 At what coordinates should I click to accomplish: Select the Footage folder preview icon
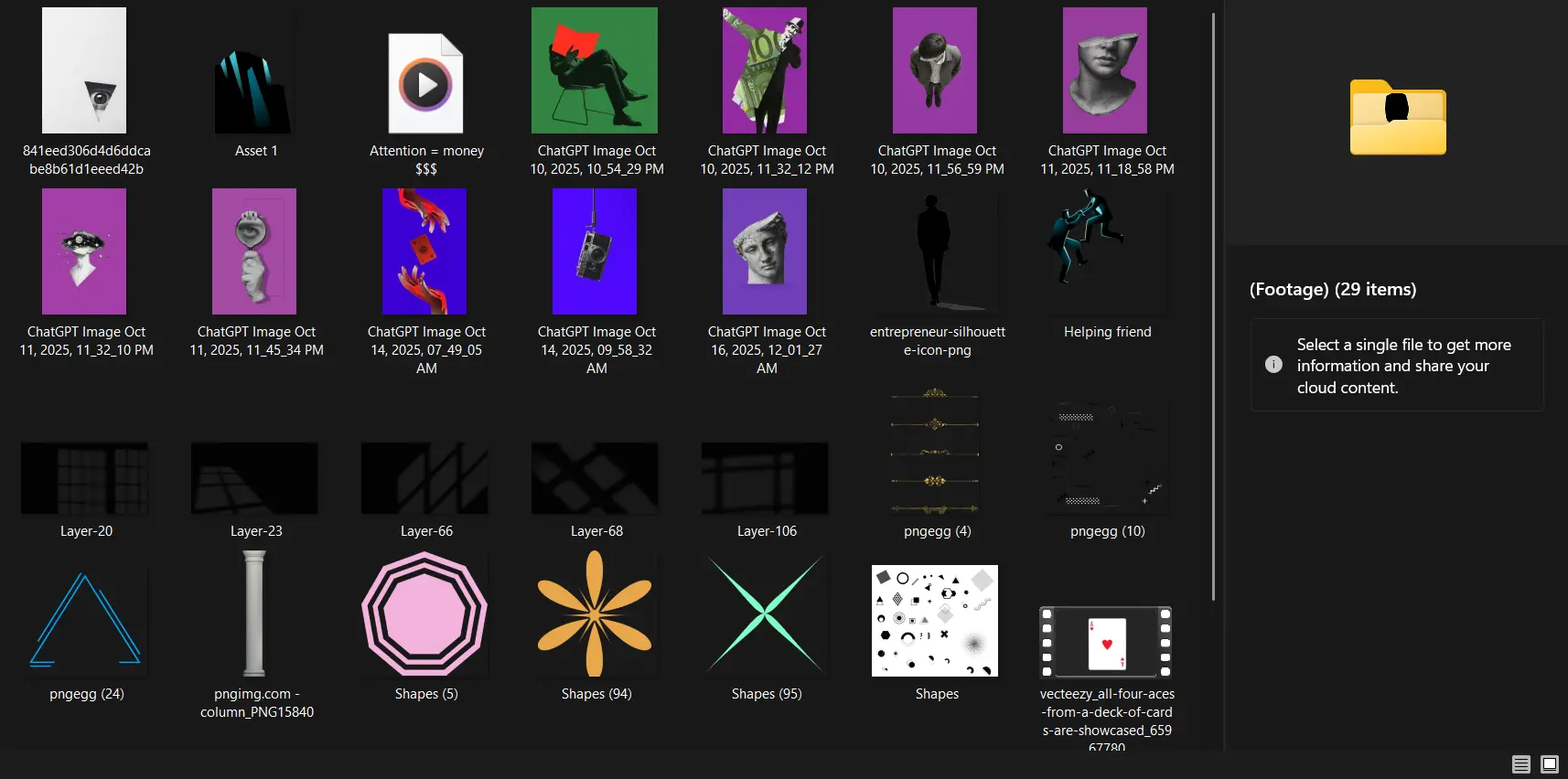pos(1397,118)
